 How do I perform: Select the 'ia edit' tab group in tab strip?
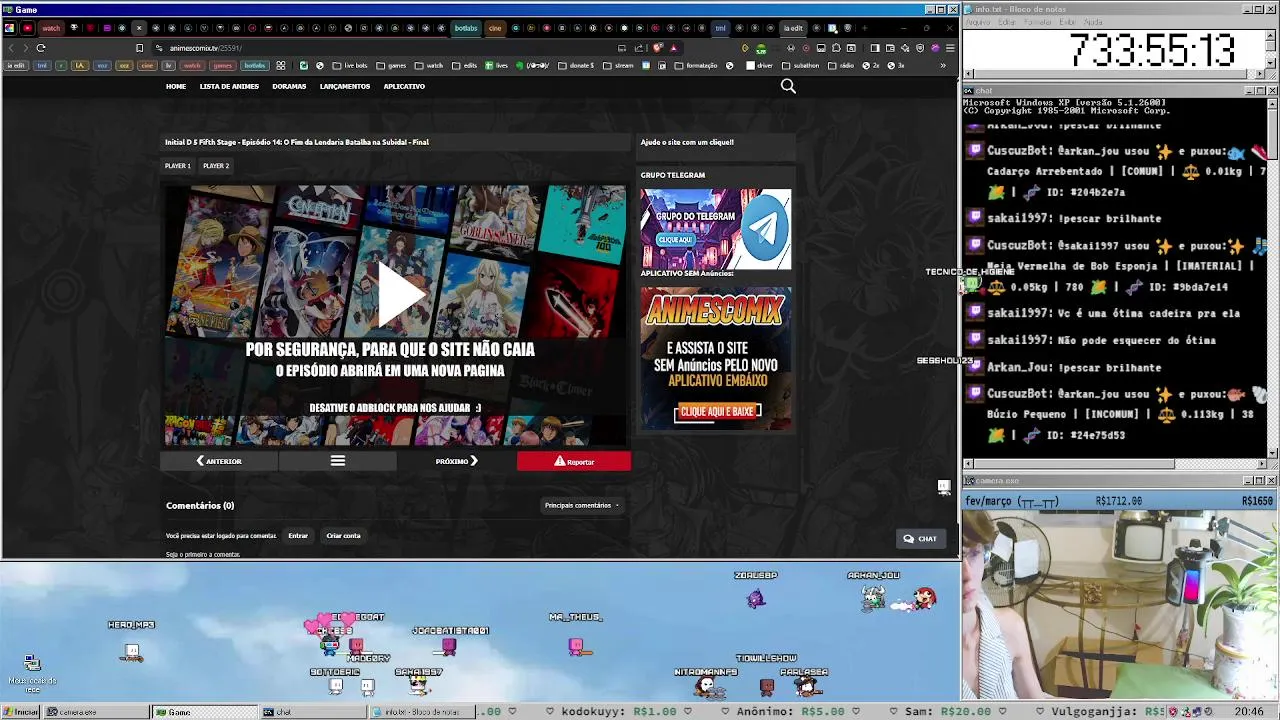pos(794,28)
